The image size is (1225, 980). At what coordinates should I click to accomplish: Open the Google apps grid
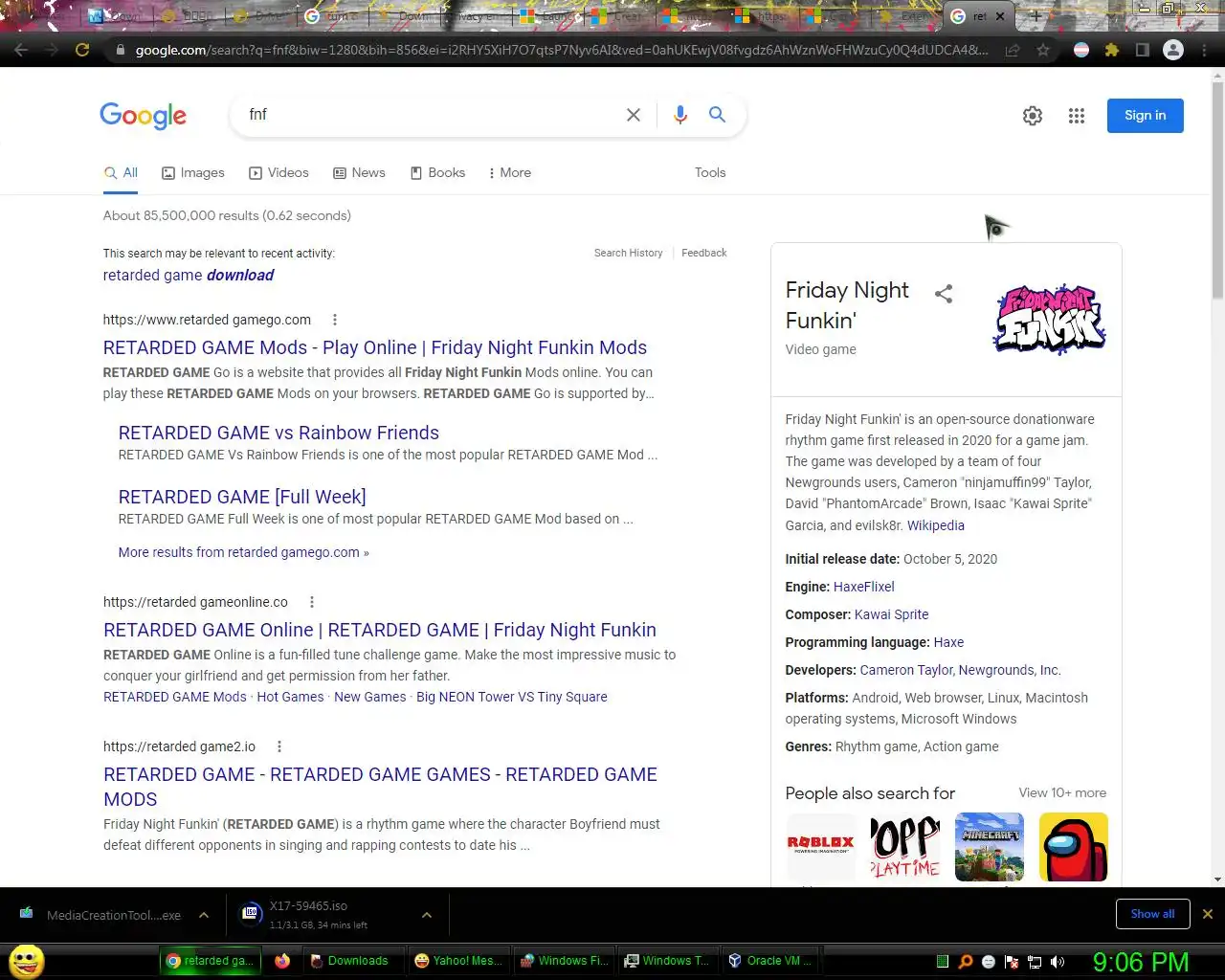pyautogui.click(x=1077, y=116)
